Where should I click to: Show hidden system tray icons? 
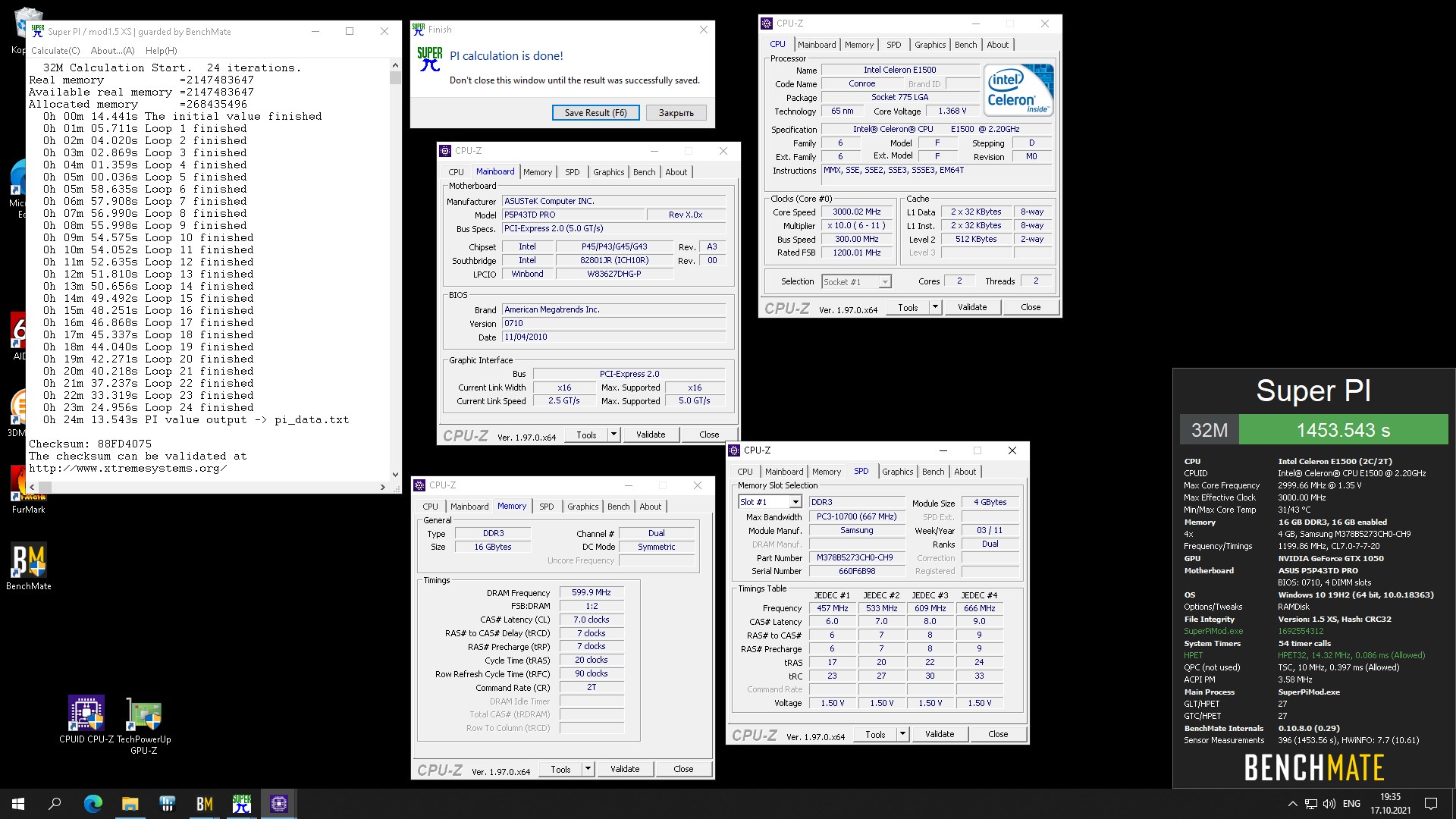1292,804
